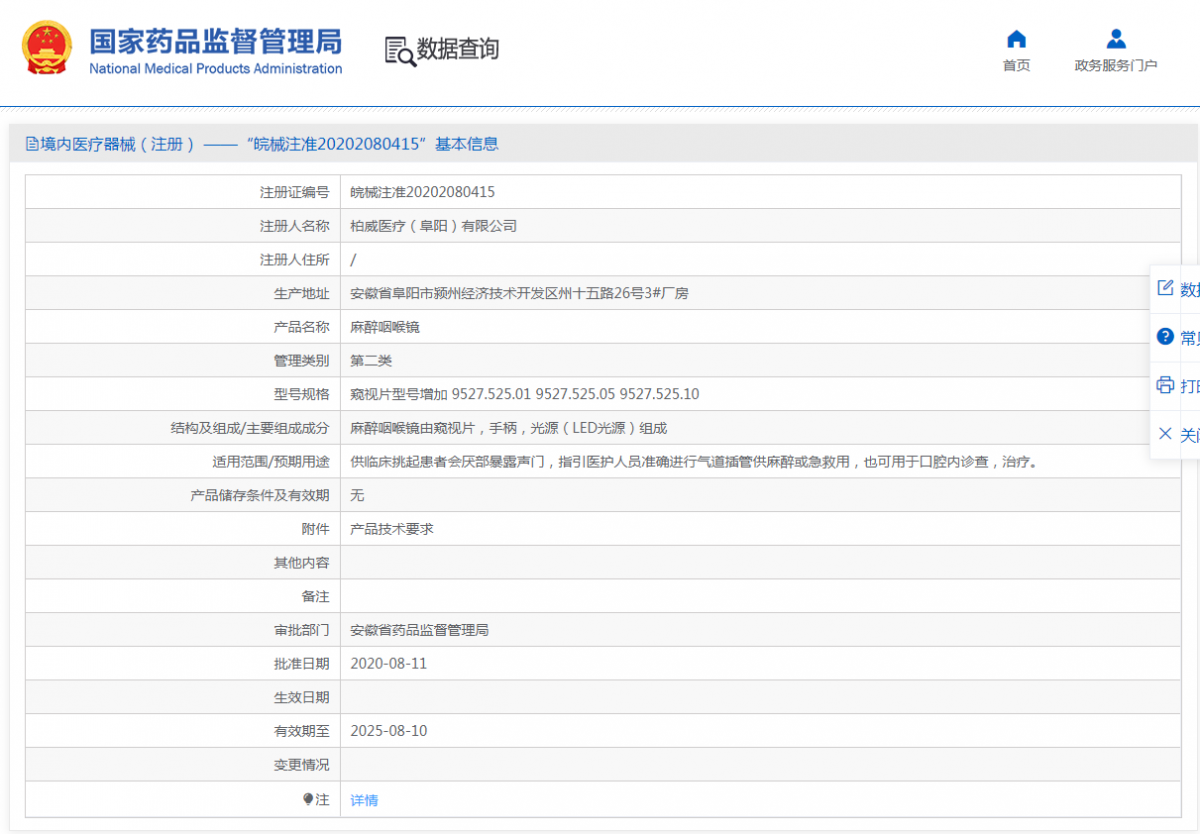This screenshot has height=834, width=1200.
Task: Click the national emblem logo
Action: tap(47, 48)
